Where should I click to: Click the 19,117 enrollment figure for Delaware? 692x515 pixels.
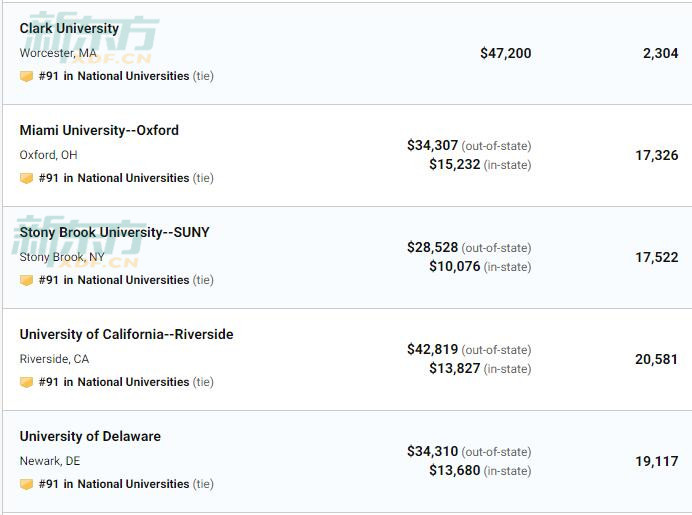[x=657, y=461]
